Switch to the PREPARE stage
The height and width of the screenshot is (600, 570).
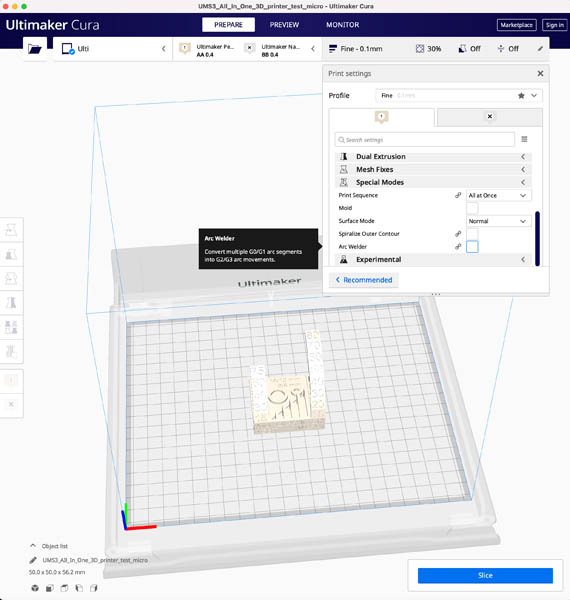(228, 25)
